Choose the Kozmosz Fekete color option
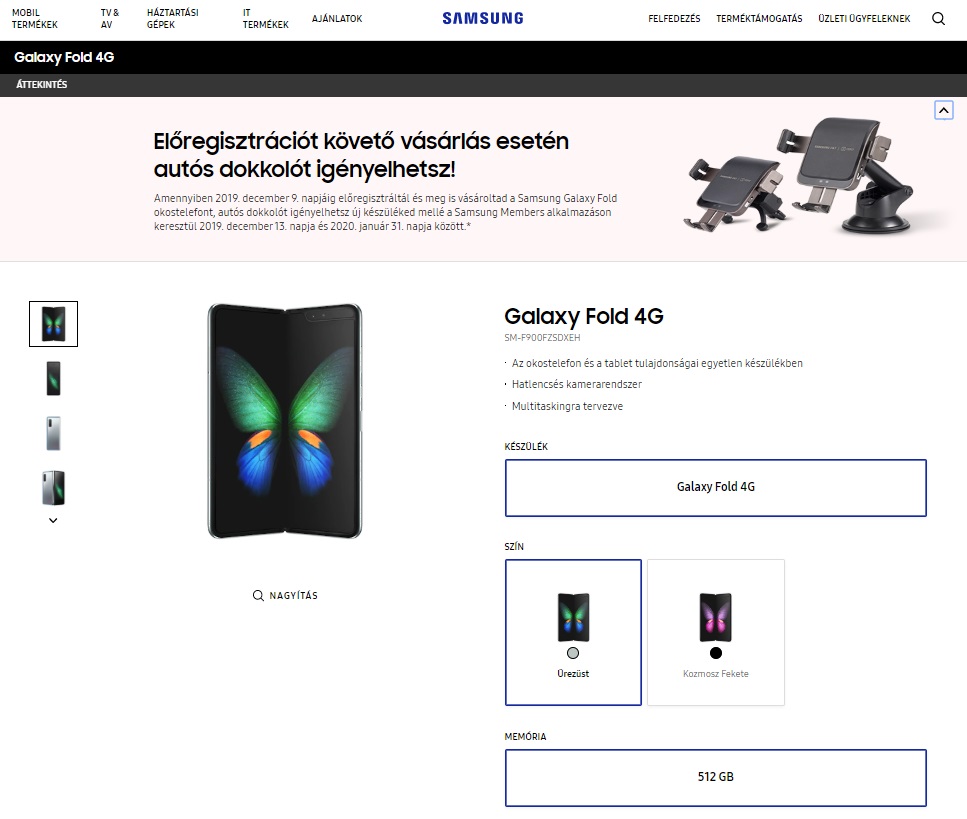967x819 pixels. pos(715,632)
